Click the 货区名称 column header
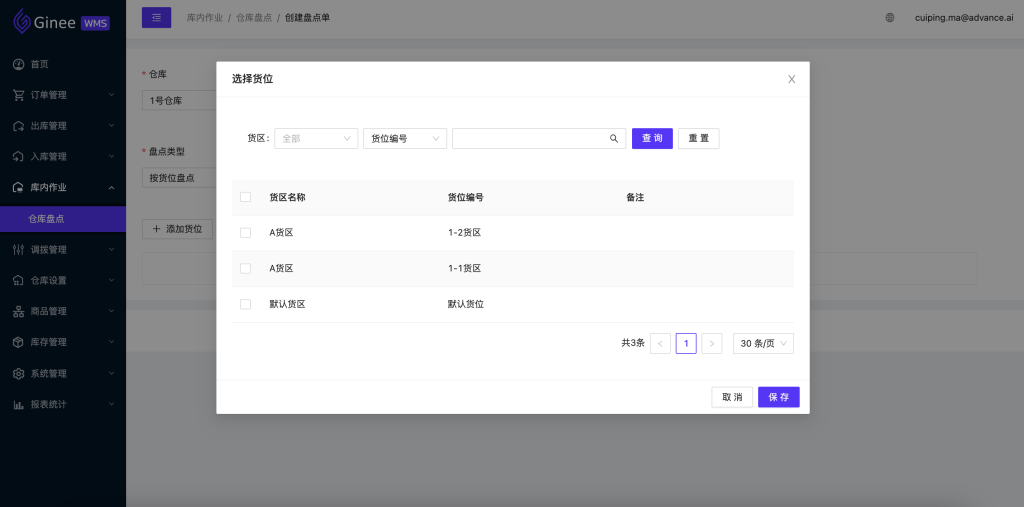Viewport: 1024px width, 507px height. (x=287, y=197)
